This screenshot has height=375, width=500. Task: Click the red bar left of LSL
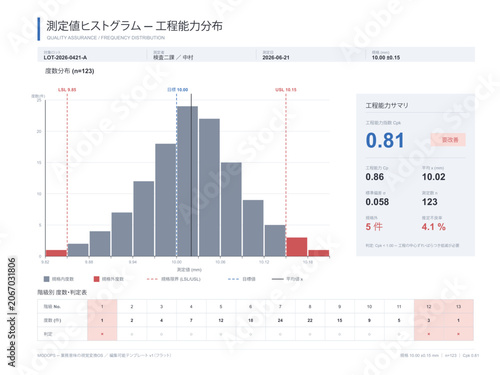coord(56,253)
